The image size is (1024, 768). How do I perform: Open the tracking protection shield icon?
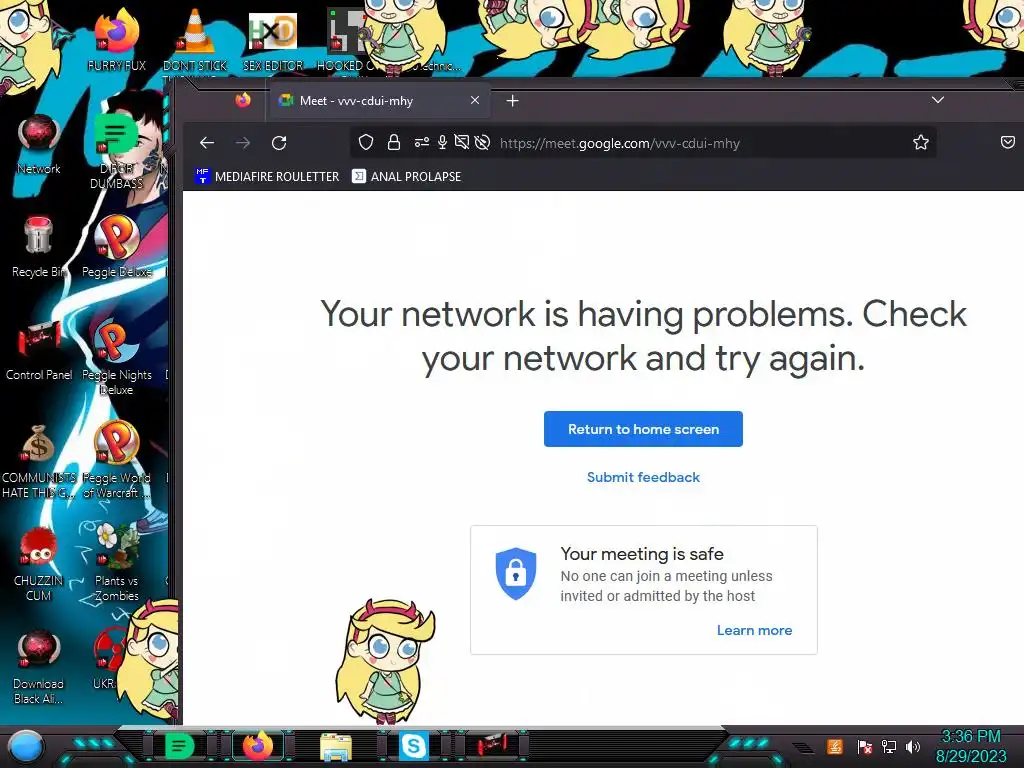click(366, 142)
